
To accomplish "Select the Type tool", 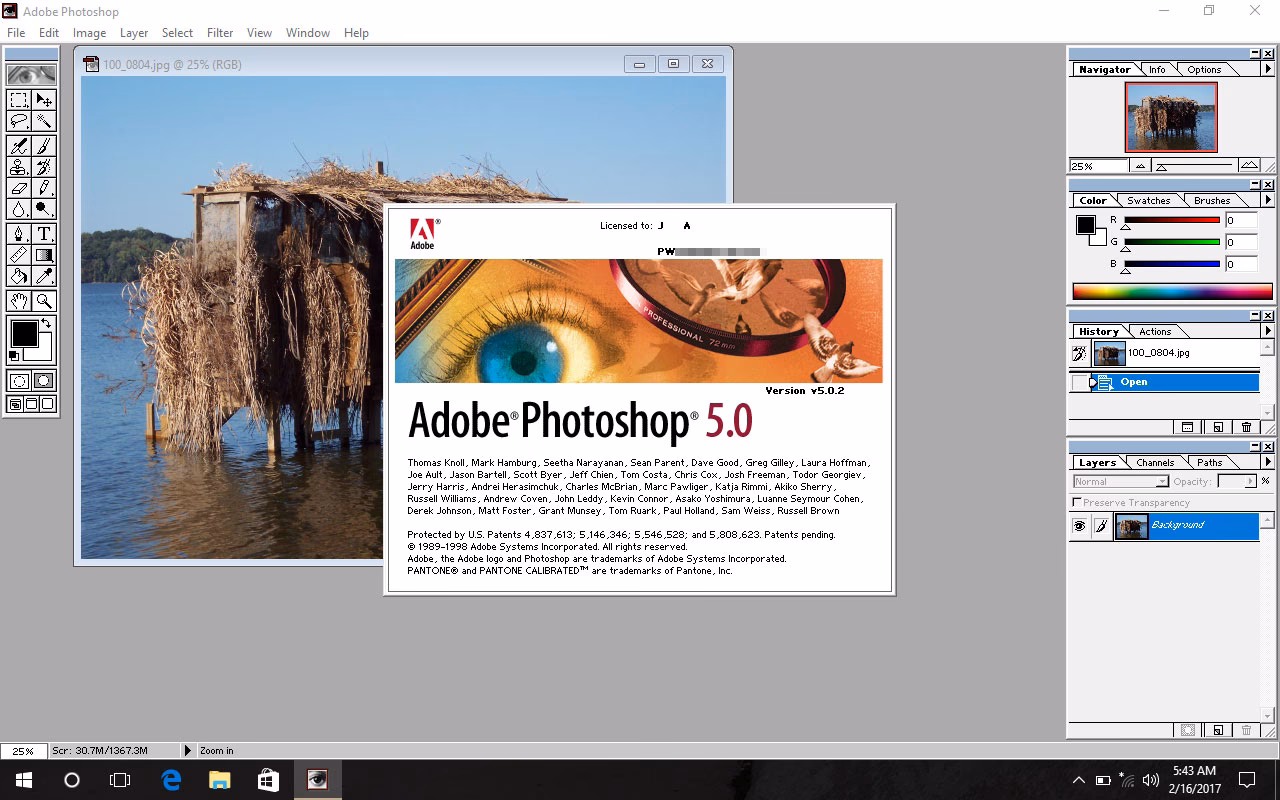I will (x=42, y=231).
